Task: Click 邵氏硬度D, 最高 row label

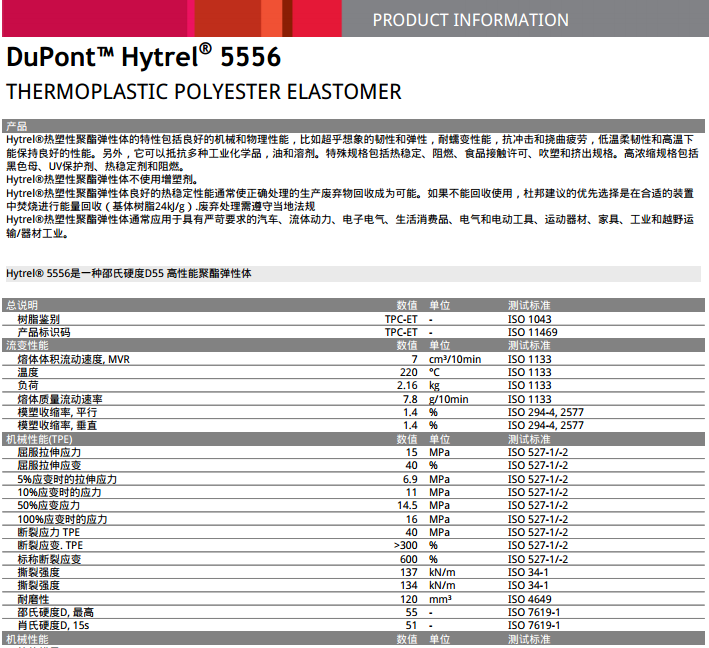Action: coord(56,612)
